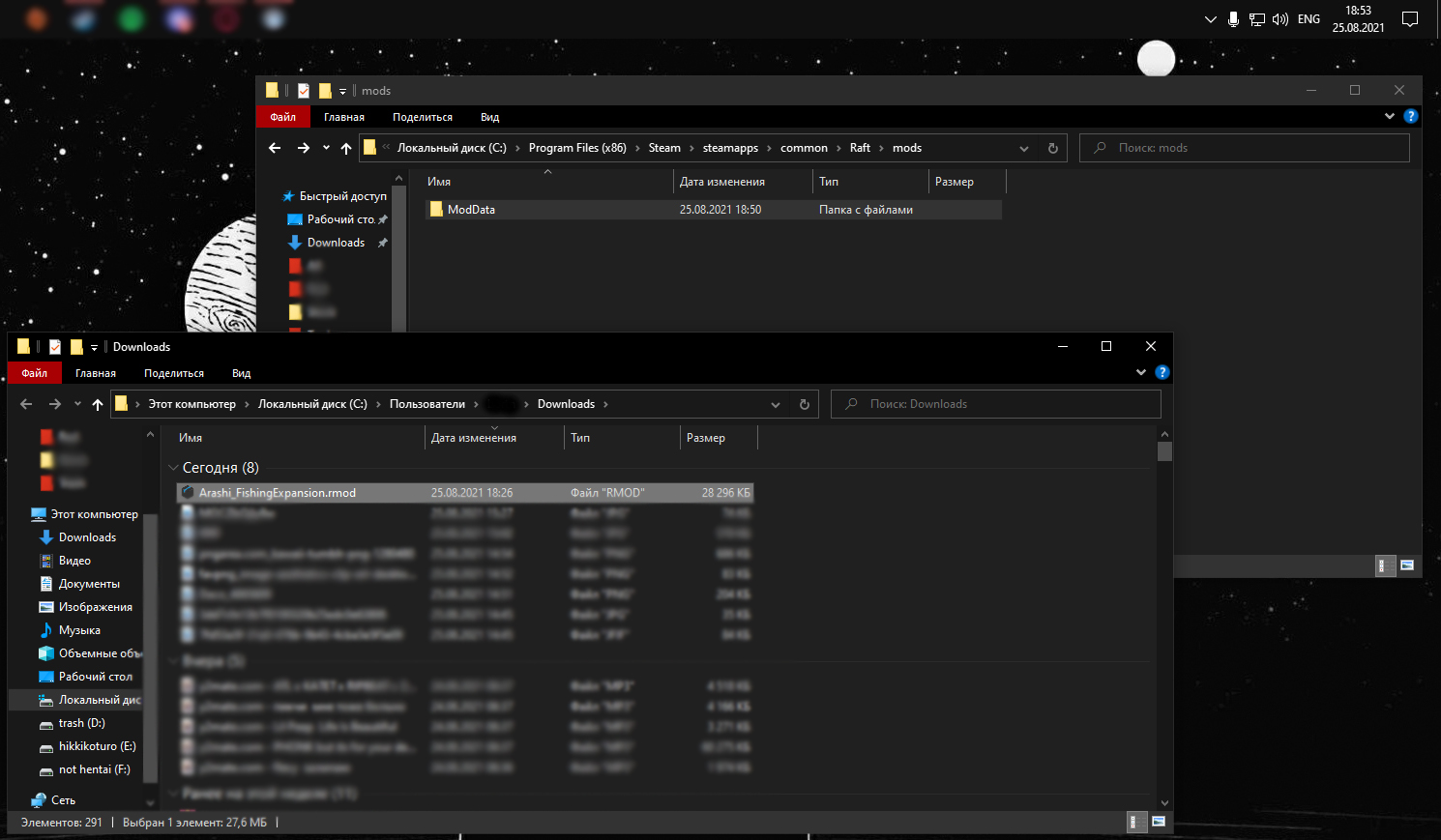The height and width of the screenshot is (840, 1441).
Task: Click the New Folder quick-access icon in Downloads window
Action: [76, 347]
